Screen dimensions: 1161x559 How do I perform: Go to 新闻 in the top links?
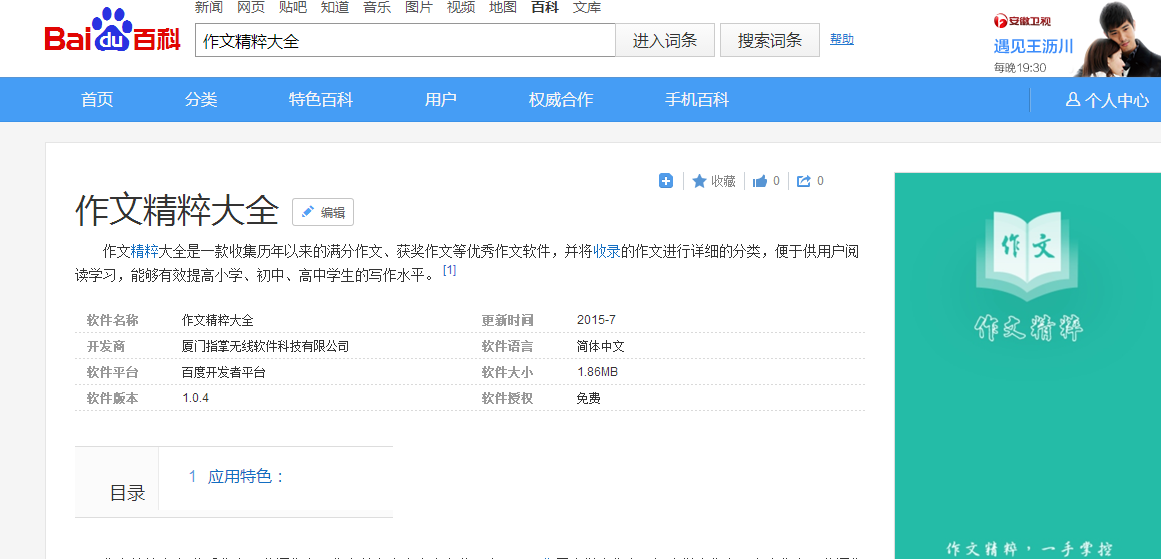point(209,7)
